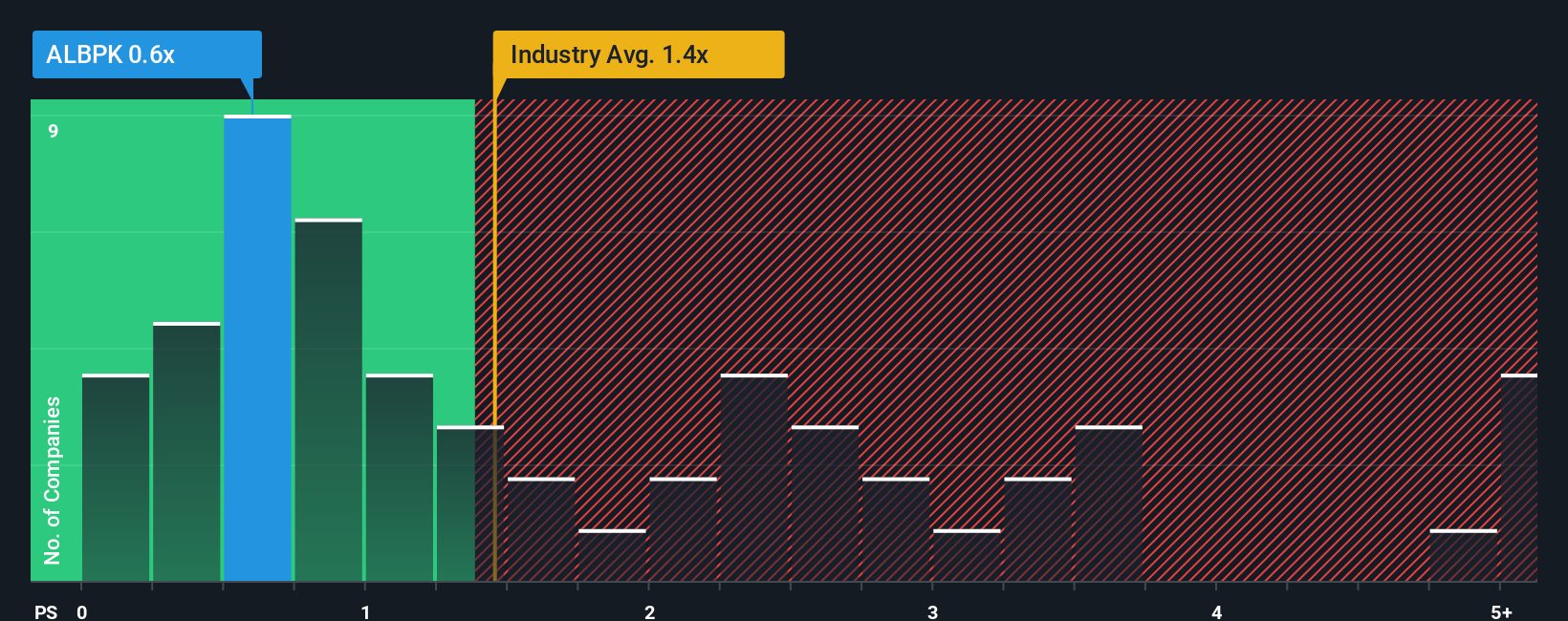
Task: Click the x-axis label 5+
Action: 1502,612
